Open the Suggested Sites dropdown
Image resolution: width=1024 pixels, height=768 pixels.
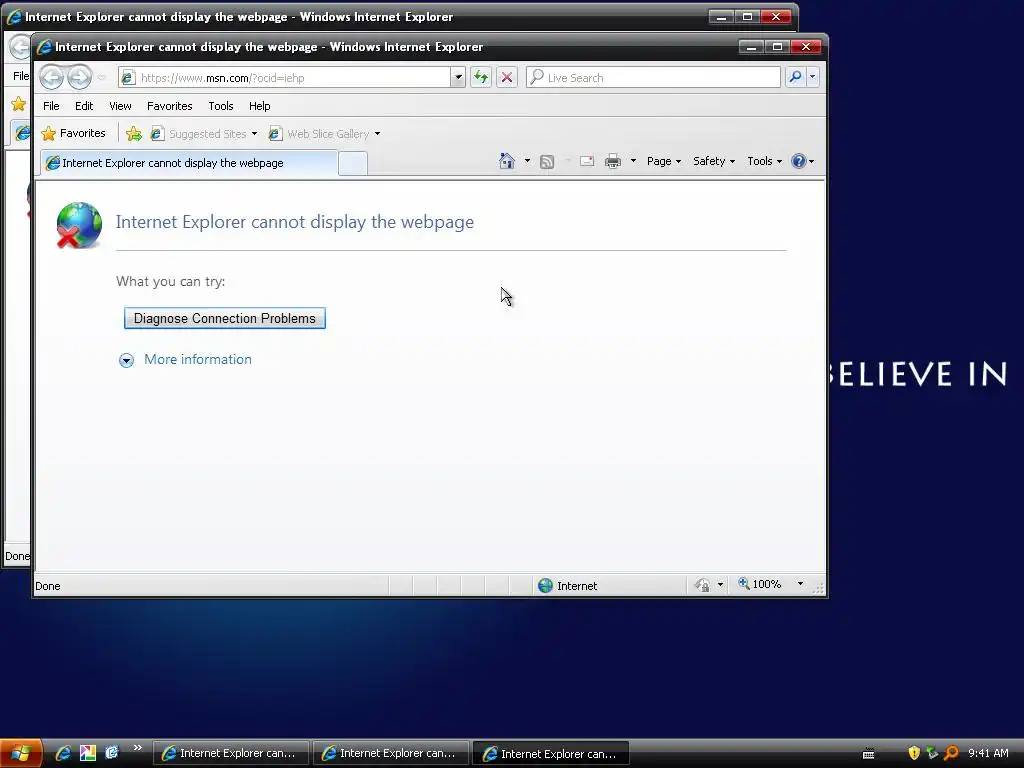[254, 134]
